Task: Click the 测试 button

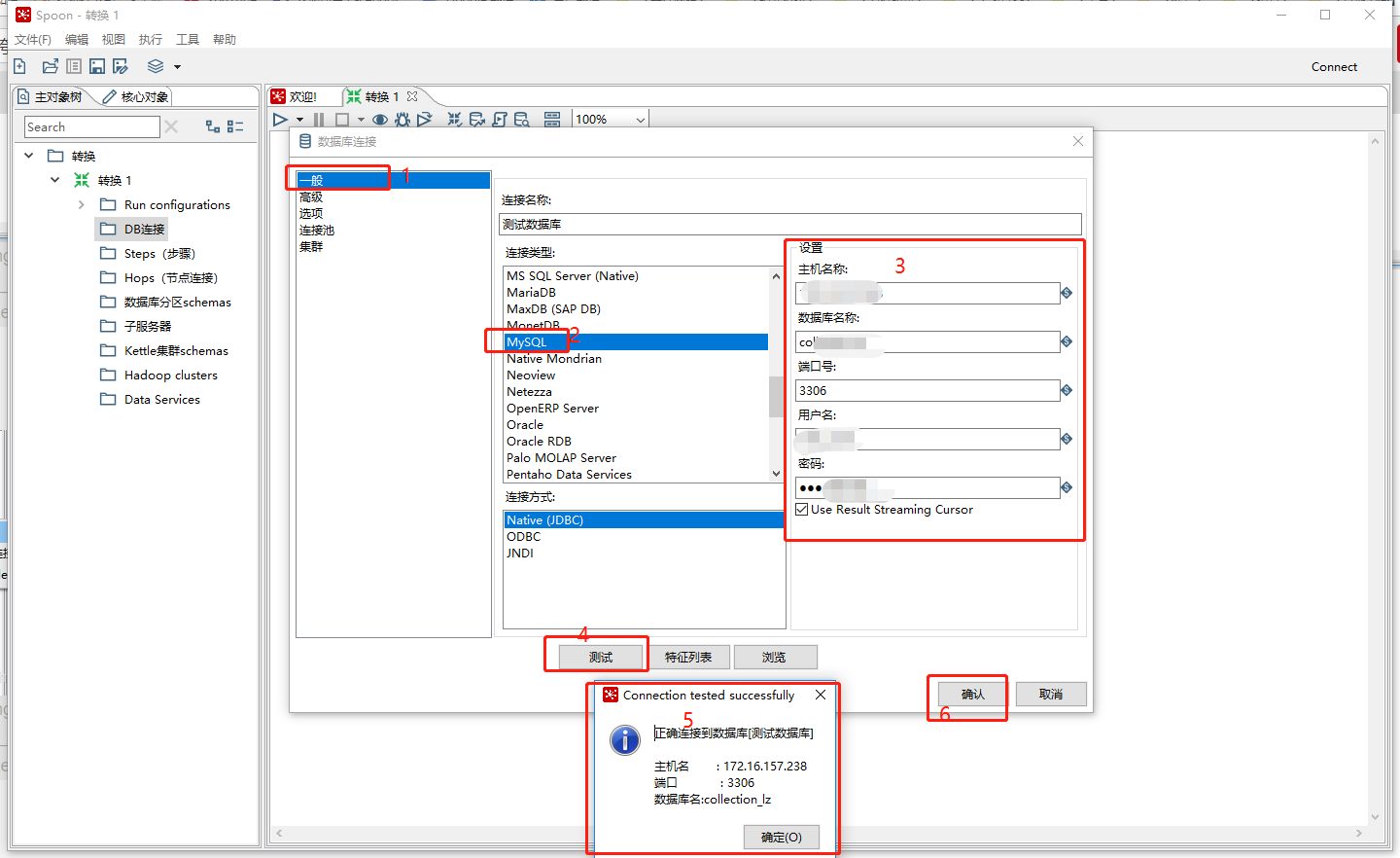Action: tap(601, 657)
